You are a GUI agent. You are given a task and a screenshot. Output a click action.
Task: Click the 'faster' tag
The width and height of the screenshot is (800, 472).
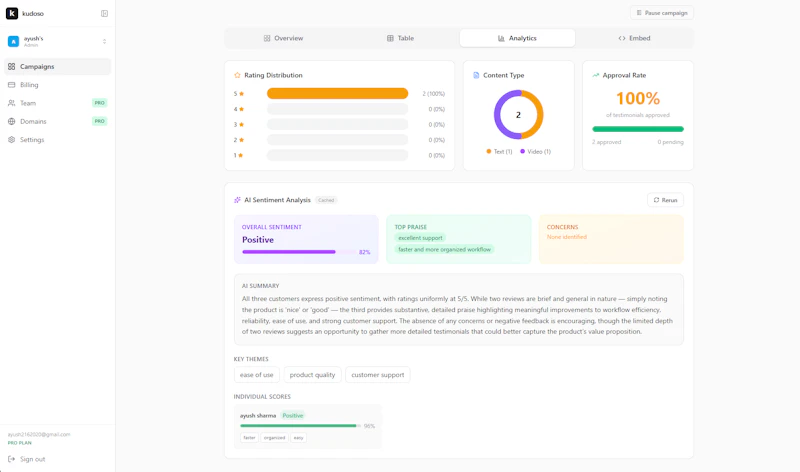click(249, 438)
